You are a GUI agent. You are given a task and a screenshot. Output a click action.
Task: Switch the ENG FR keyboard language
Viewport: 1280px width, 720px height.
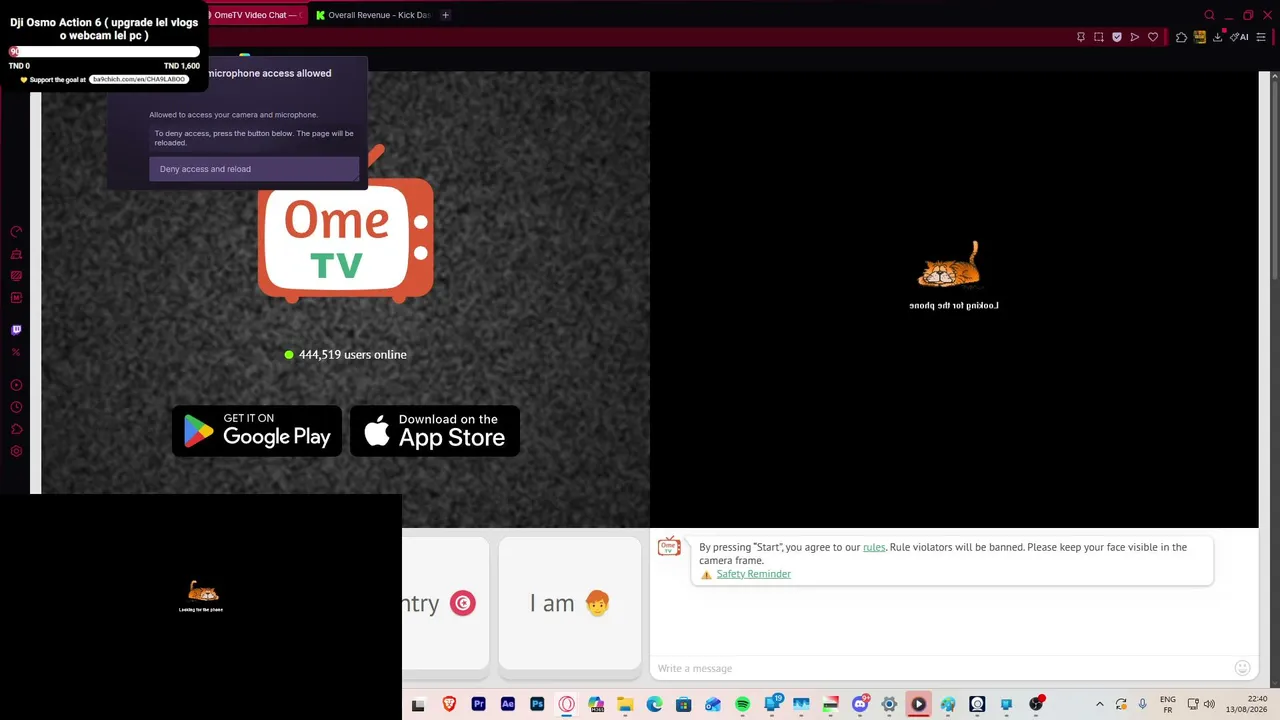point(1167,704)
